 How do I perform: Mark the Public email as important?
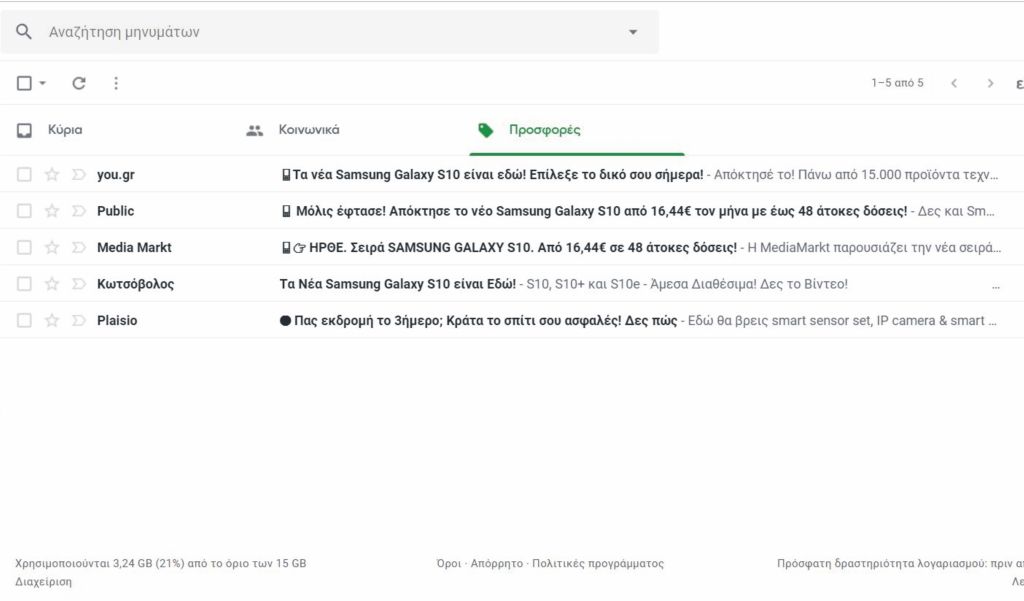tap(79, 211)
